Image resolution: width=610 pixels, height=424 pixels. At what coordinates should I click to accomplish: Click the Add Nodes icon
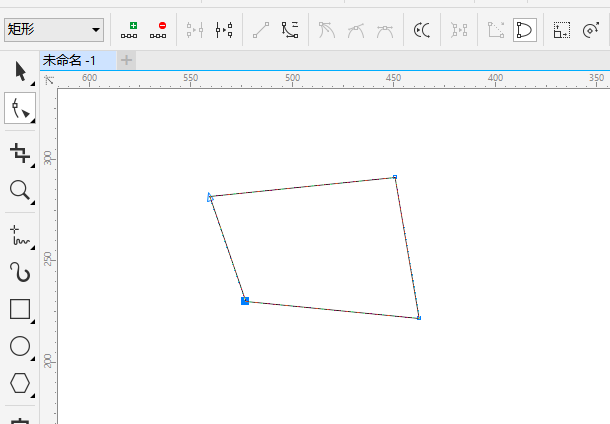point(129,30)
